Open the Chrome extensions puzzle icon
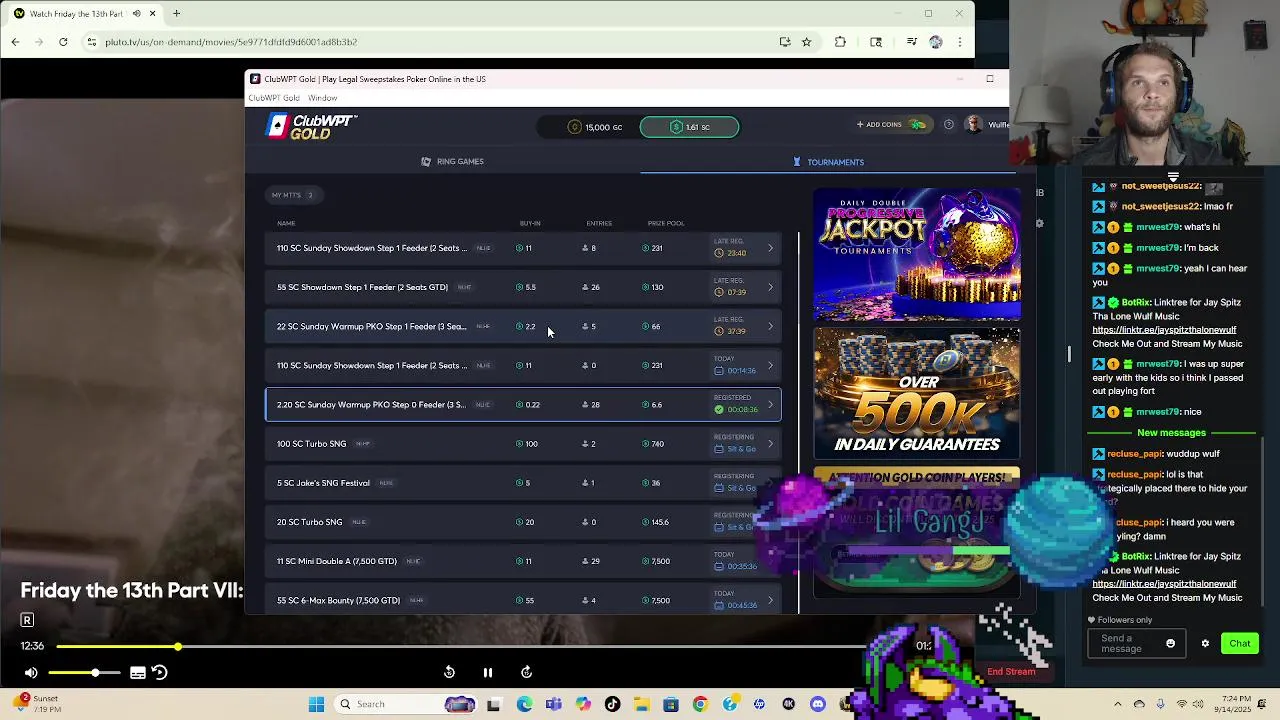The width and height of the screenshot is (1280, 720). click(840, 42)
